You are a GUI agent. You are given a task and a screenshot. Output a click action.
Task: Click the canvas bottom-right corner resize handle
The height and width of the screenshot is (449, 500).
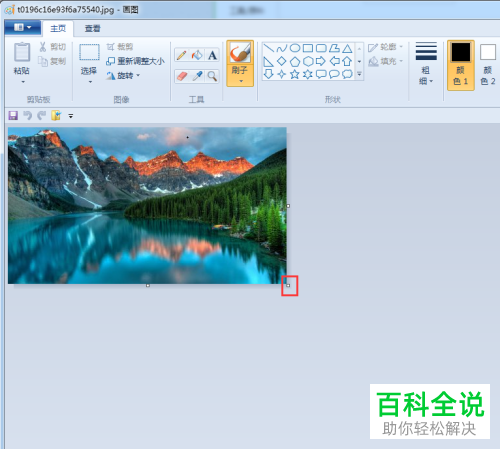[288, 285]
